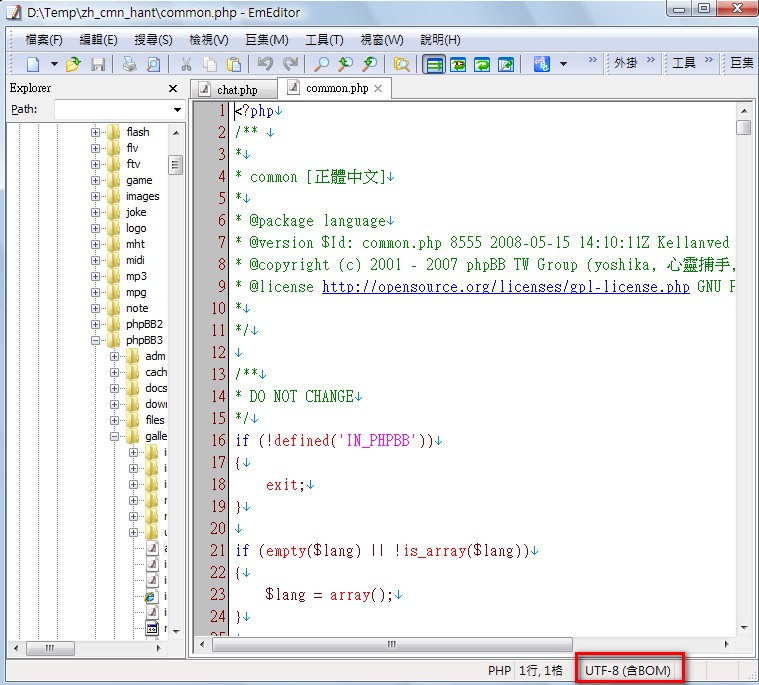Enable Wrap by Page mode

(x=506, y=64)
